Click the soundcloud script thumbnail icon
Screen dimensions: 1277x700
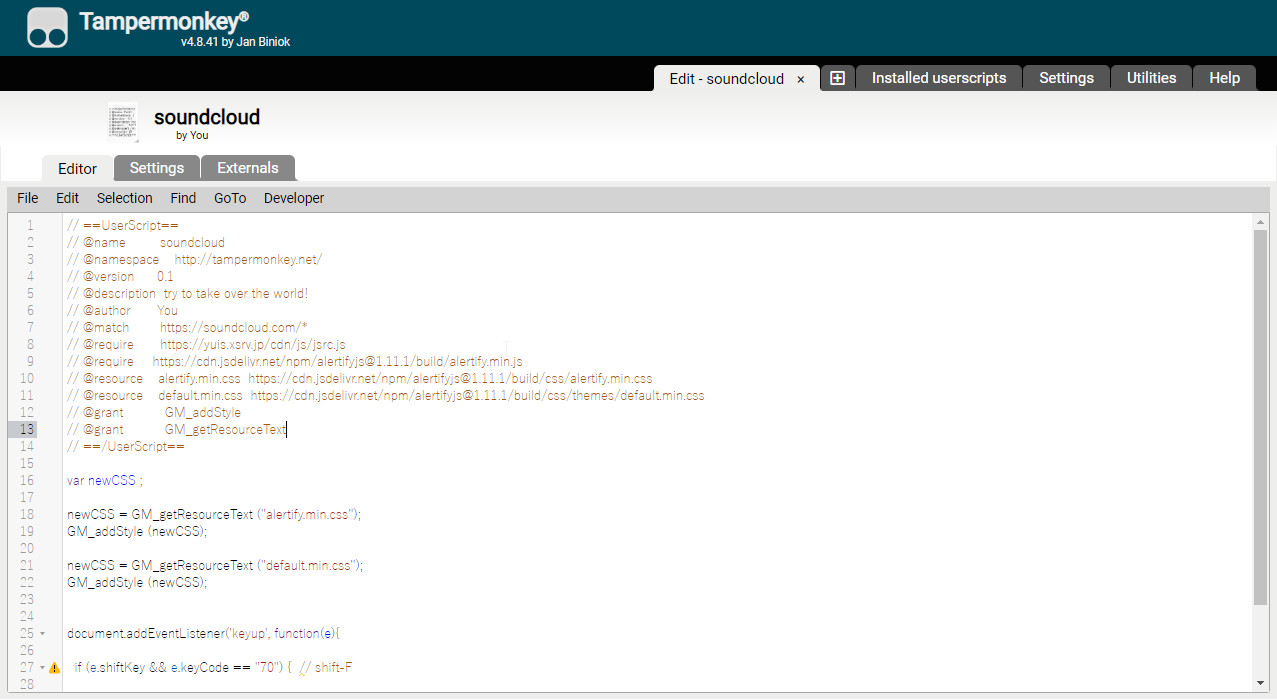point(123,122)
